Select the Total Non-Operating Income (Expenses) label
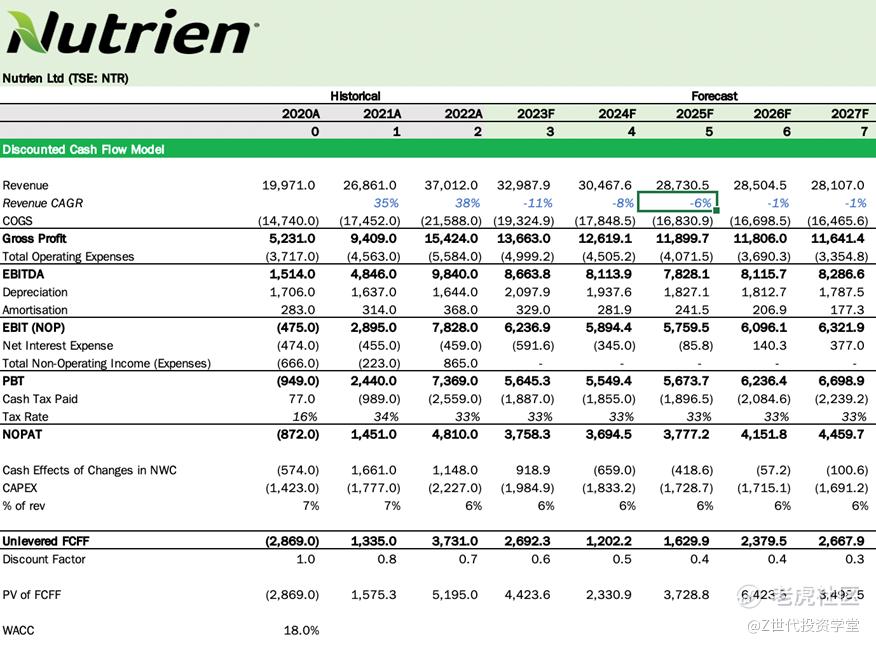The image size is (876, 646). click(x=107, y=364)
